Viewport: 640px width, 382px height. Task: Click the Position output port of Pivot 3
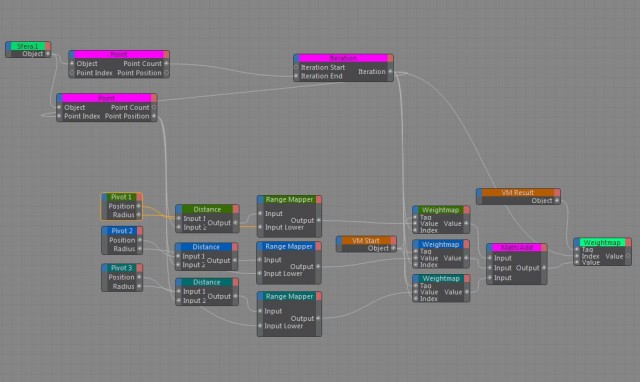point(139,277)
